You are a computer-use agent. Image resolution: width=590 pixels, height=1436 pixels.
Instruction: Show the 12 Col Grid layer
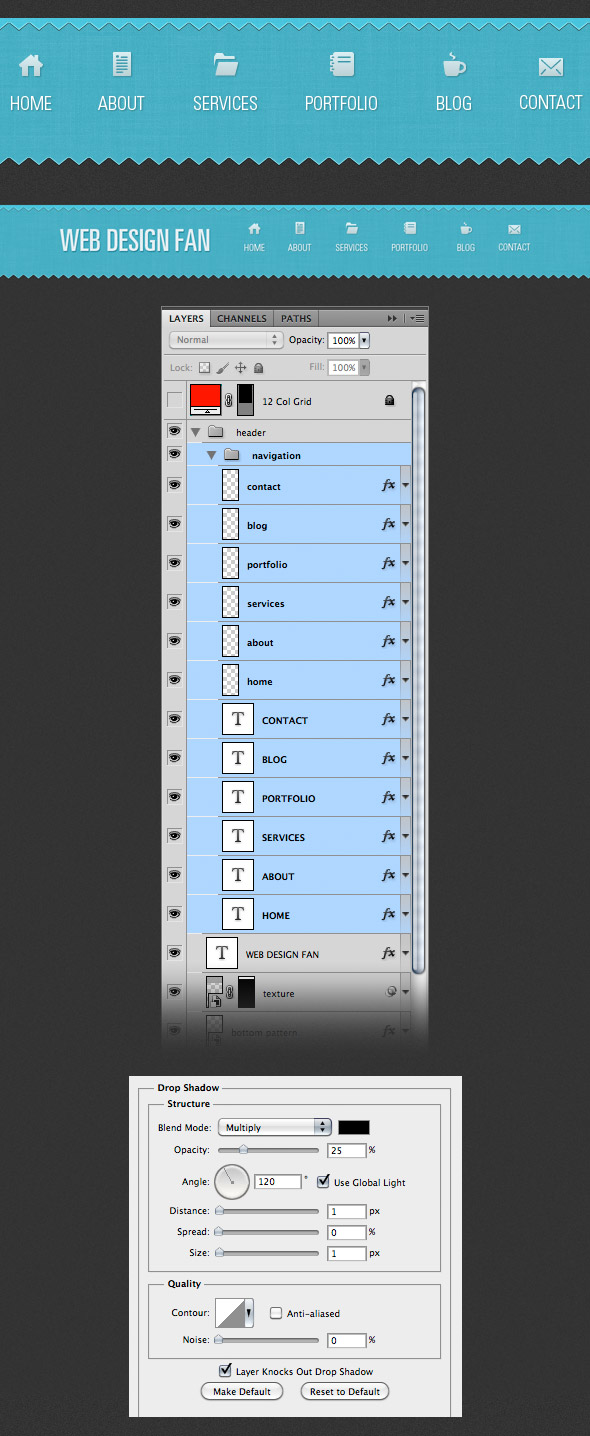pos(175,400)
